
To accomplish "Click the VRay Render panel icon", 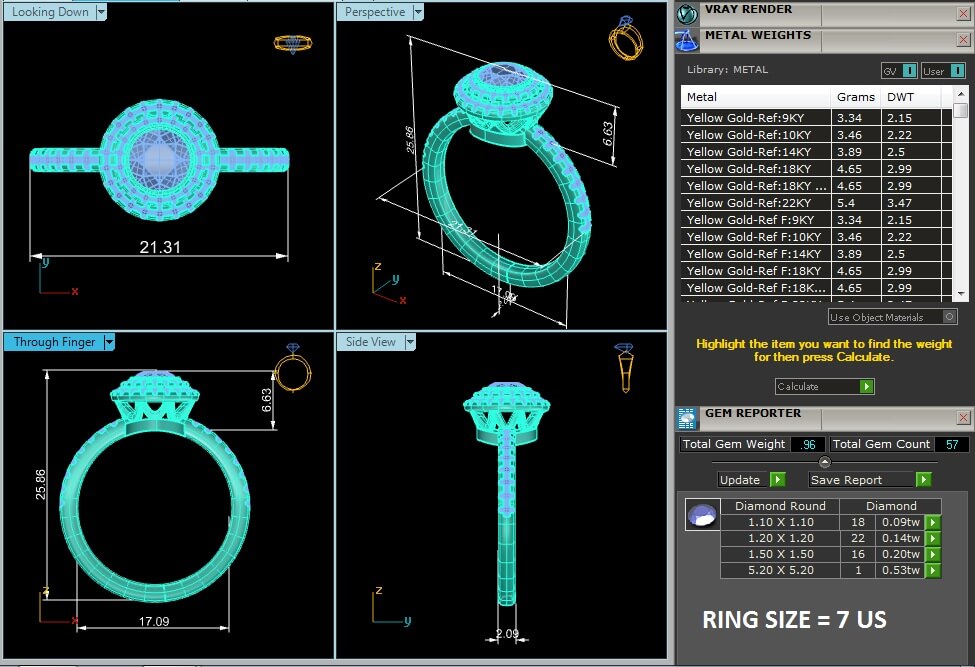I will 687,13.
